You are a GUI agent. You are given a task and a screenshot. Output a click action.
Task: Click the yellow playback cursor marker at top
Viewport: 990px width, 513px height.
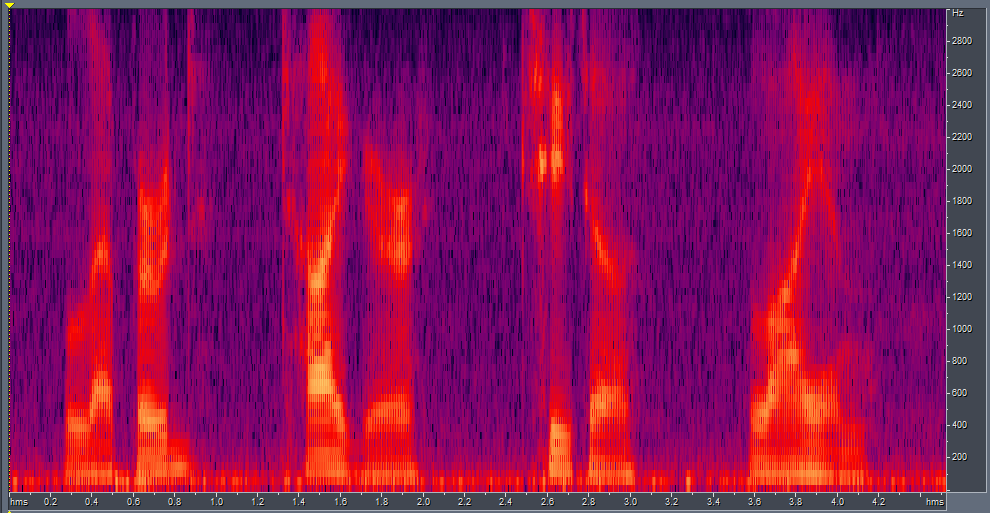click(x=9, y=5)
